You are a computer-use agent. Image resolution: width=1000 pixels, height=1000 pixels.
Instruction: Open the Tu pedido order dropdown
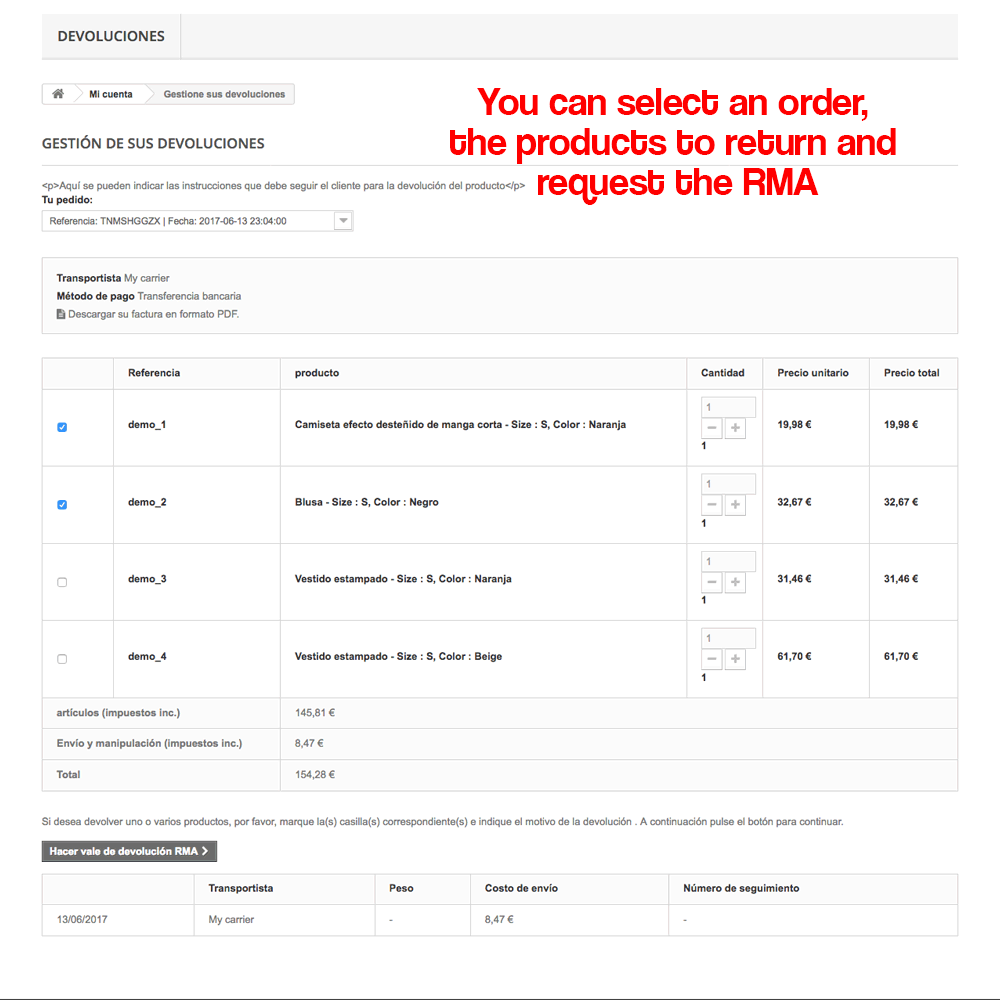(x=198, y=221)
